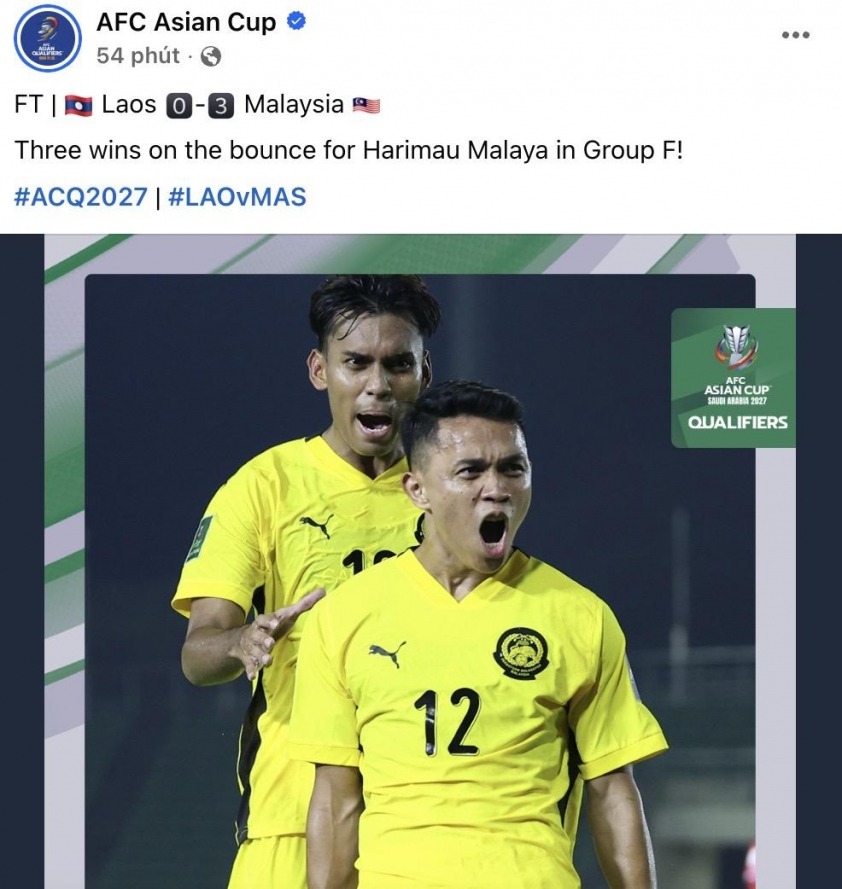Open the three-dot post options menu
Screen dimensions: 842x889
pos(796,35)
